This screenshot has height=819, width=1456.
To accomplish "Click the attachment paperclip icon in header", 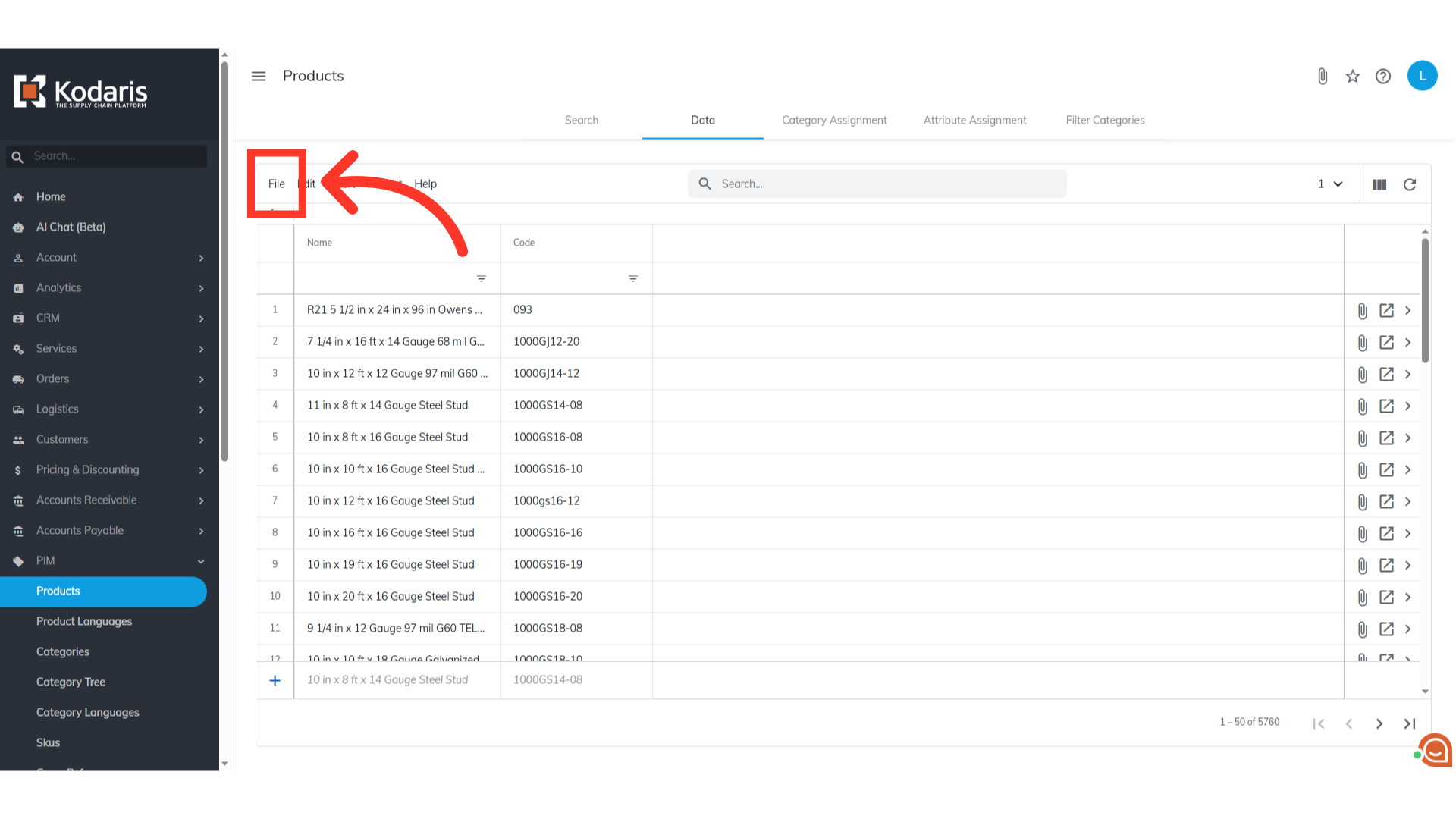I will tap(1323, 76).
